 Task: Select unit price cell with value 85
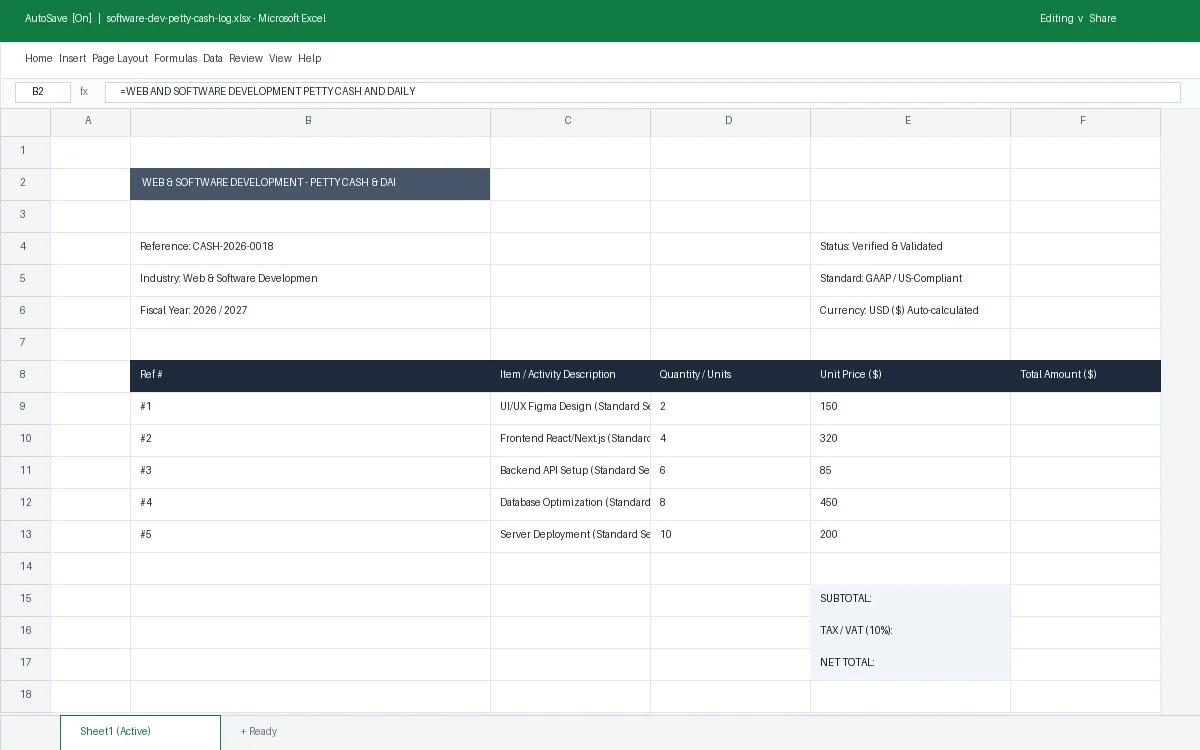click(x=910, y=471)
